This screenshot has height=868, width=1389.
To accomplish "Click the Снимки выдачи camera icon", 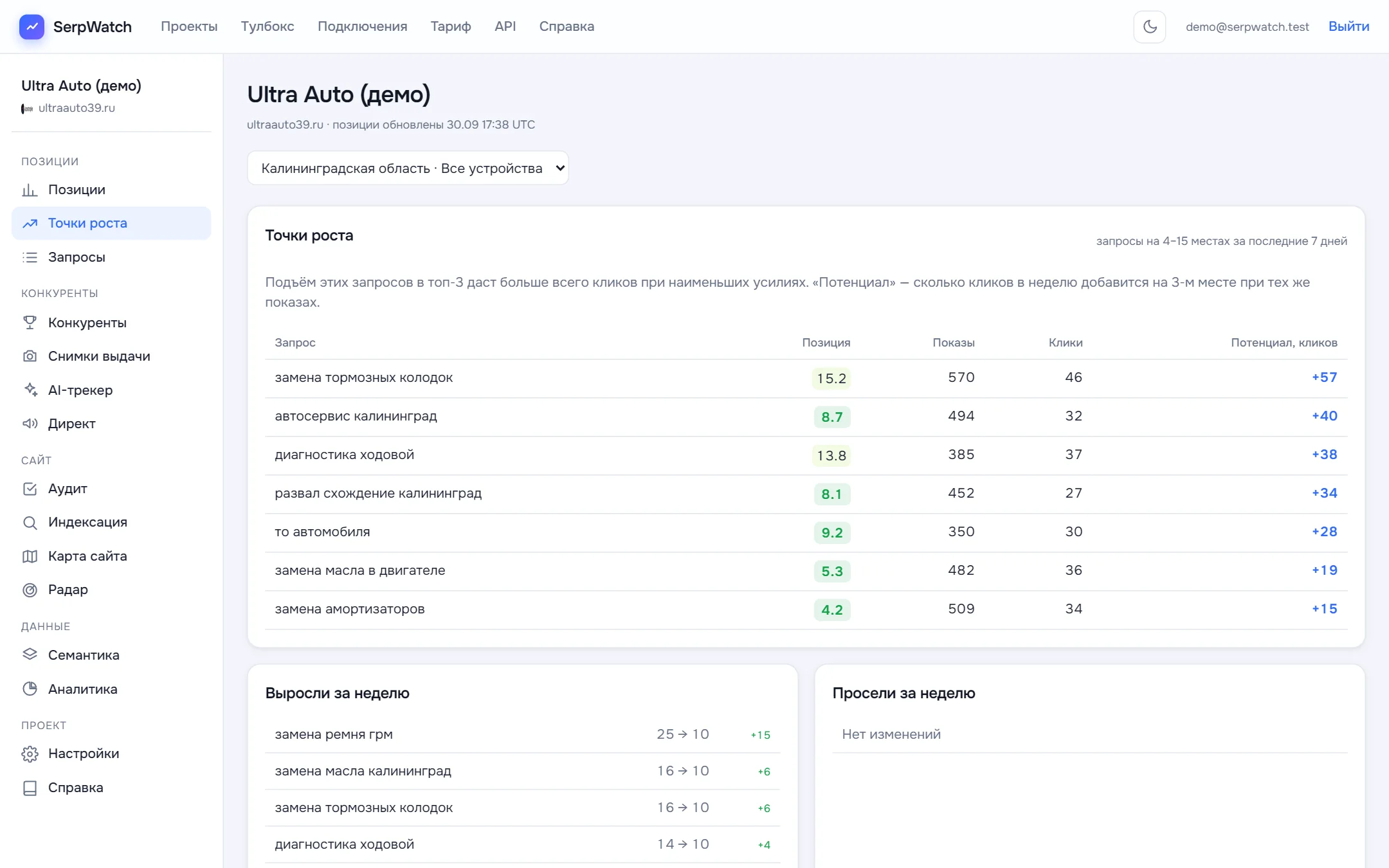I will (x=30, y=356).
